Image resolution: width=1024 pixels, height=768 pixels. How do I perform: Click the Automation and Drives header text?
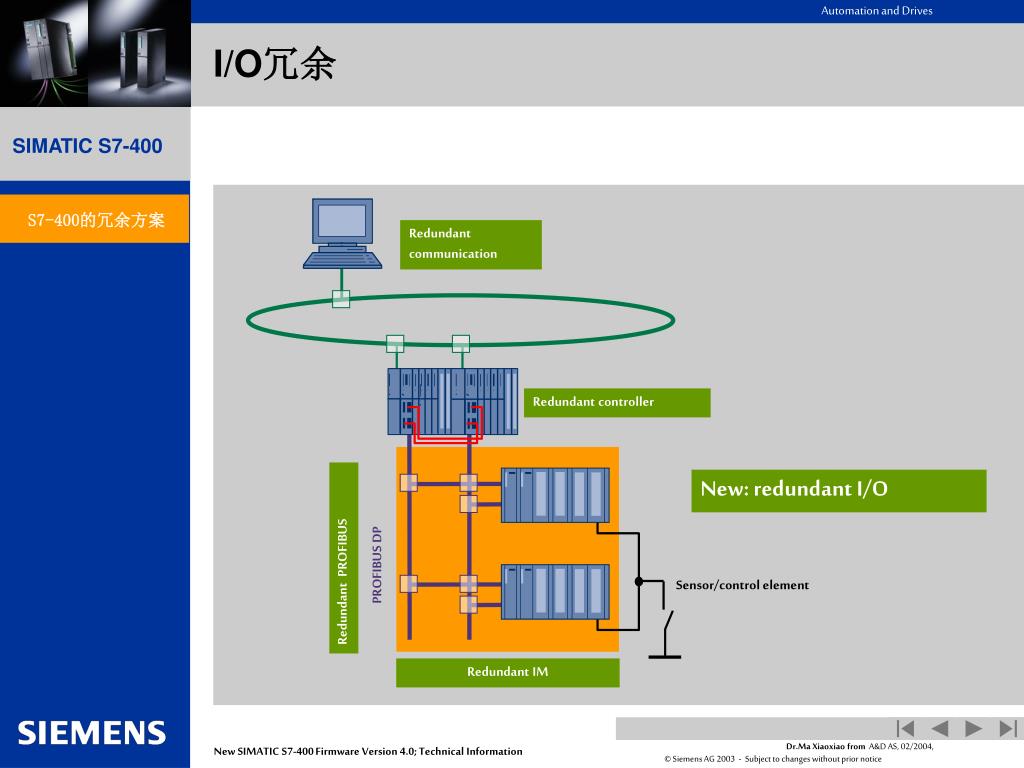pyautogui.click(x=876, y=10)
